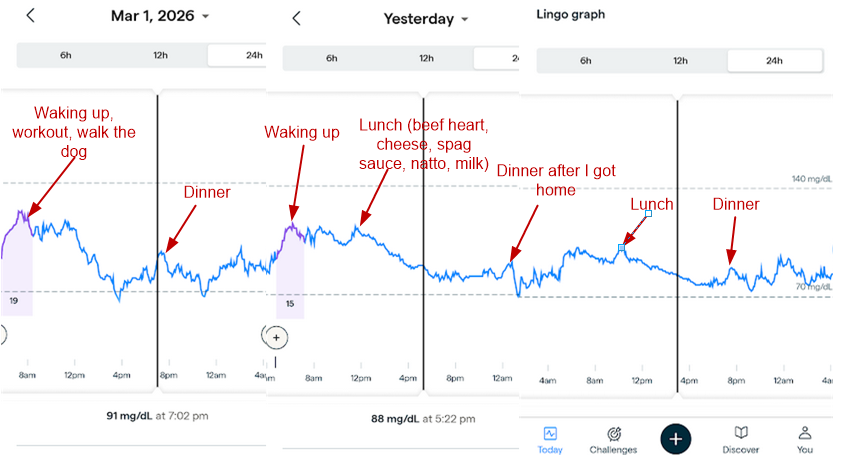The height and width of the screenshot is (455, 844).
Task: Select the Lunch marker square on Lingo graph
Action: [x=621, y=247]
